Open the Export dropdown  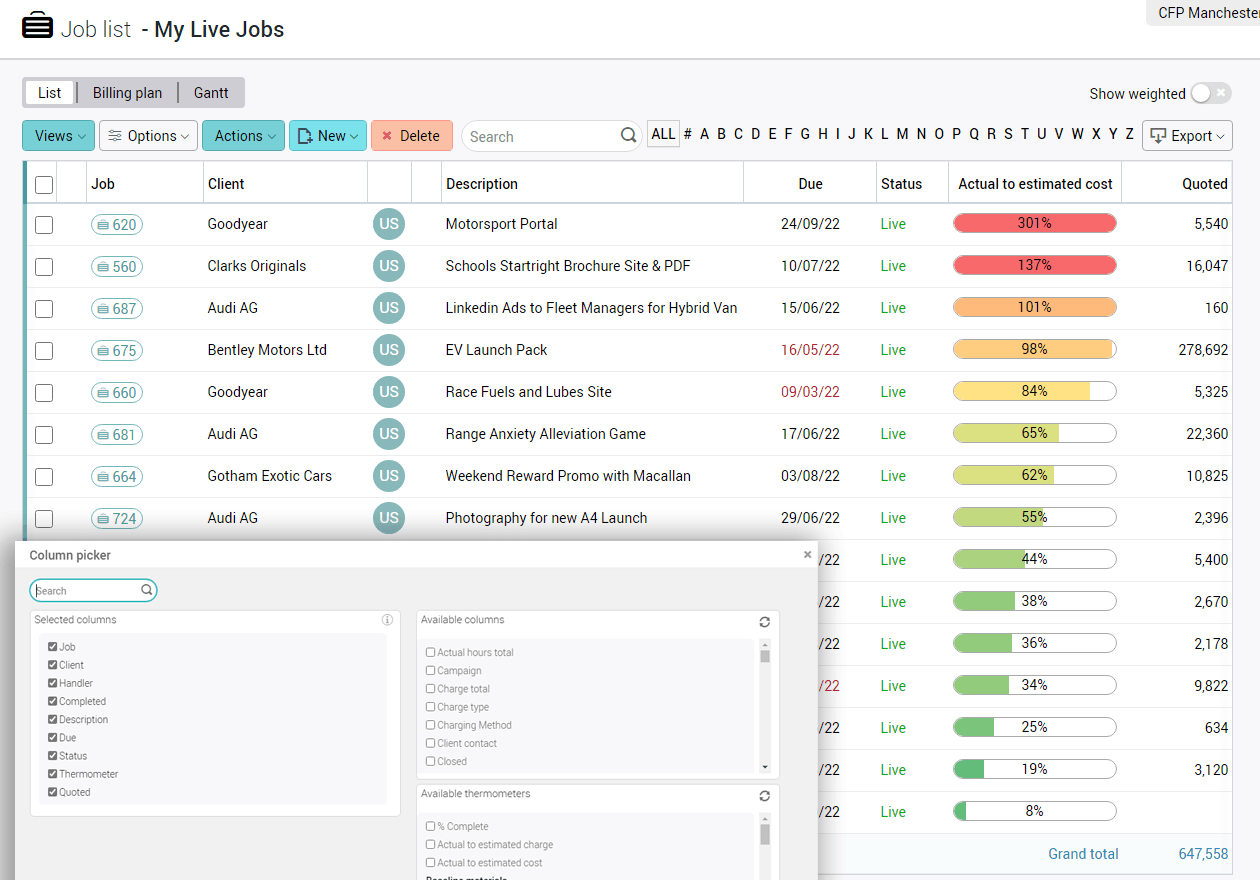(1187, 136)
